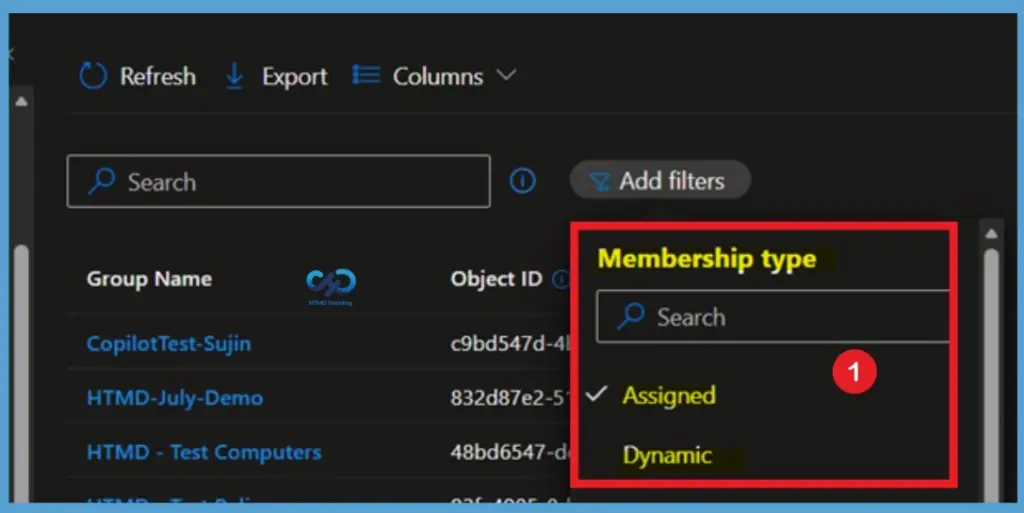Click object ID starting with 48bd6547
This screenshot has width=1024, height=513.
pyautogui.click(x=510, y=452)
